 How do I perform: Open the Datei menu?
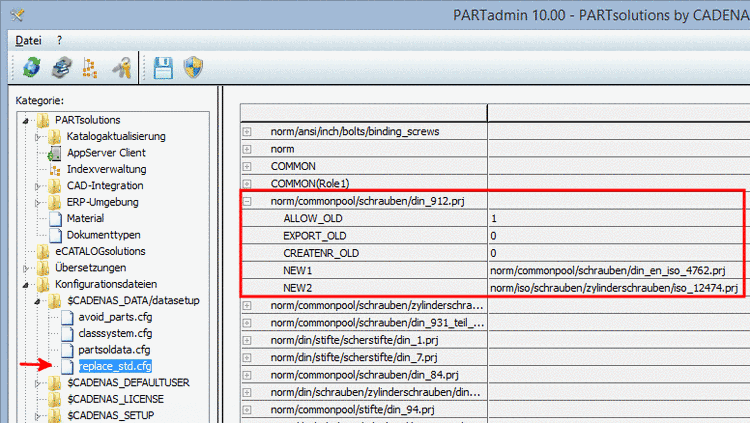tap(28, 41)
